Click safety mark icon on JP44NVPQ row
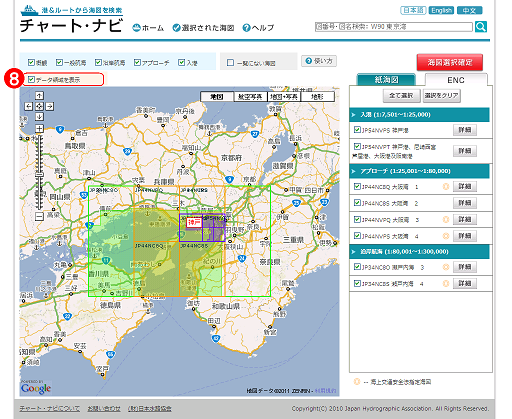This screenshot has height=419, width=512. (446, 220)
